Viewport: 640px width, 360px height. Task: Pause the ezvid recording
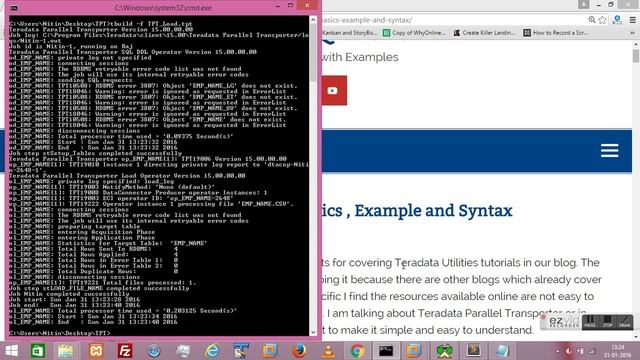pyautogui.click(x=589, y=322)
